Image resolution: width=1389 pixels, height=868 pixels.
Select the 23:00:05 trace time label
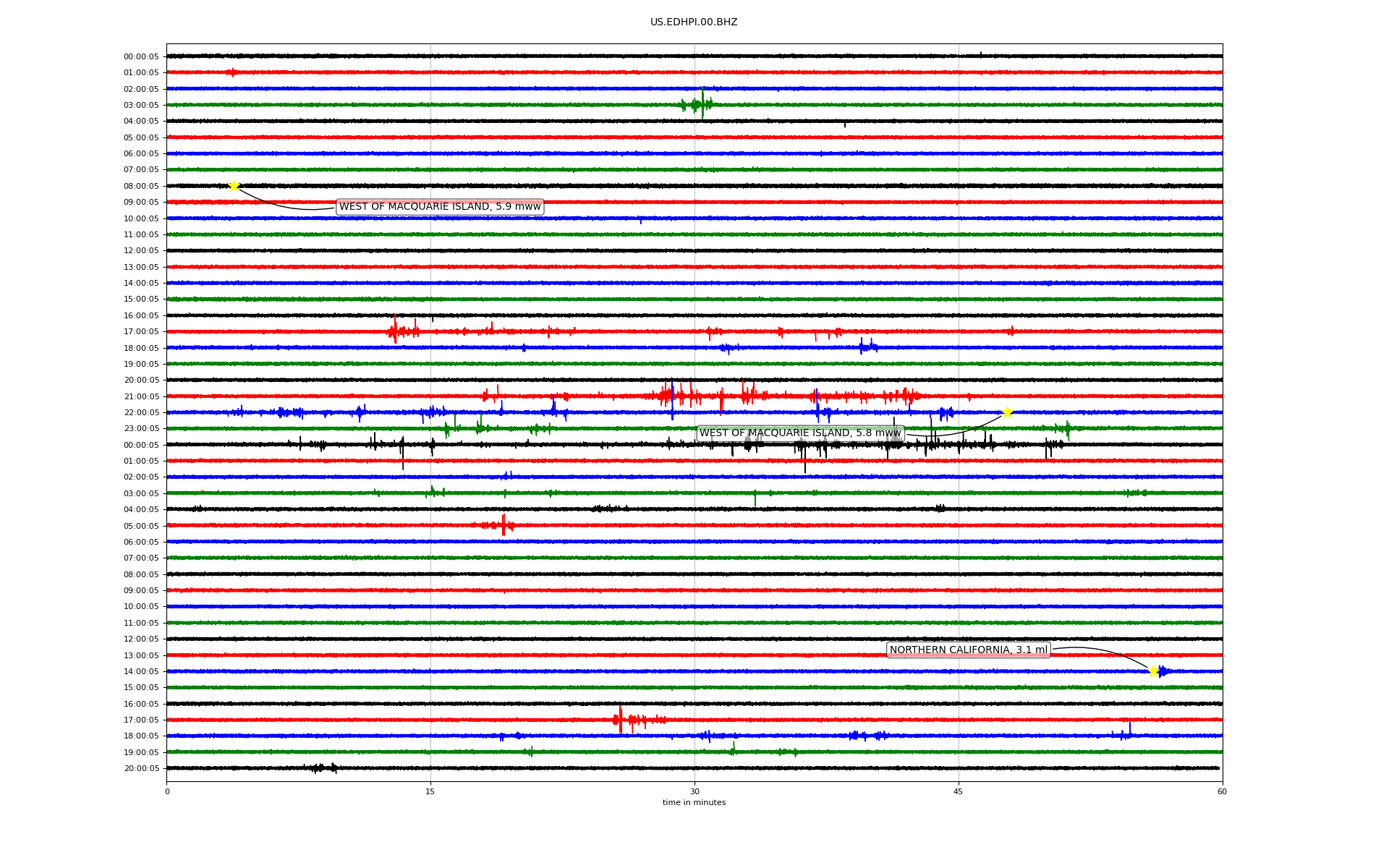tap(141, 429)
